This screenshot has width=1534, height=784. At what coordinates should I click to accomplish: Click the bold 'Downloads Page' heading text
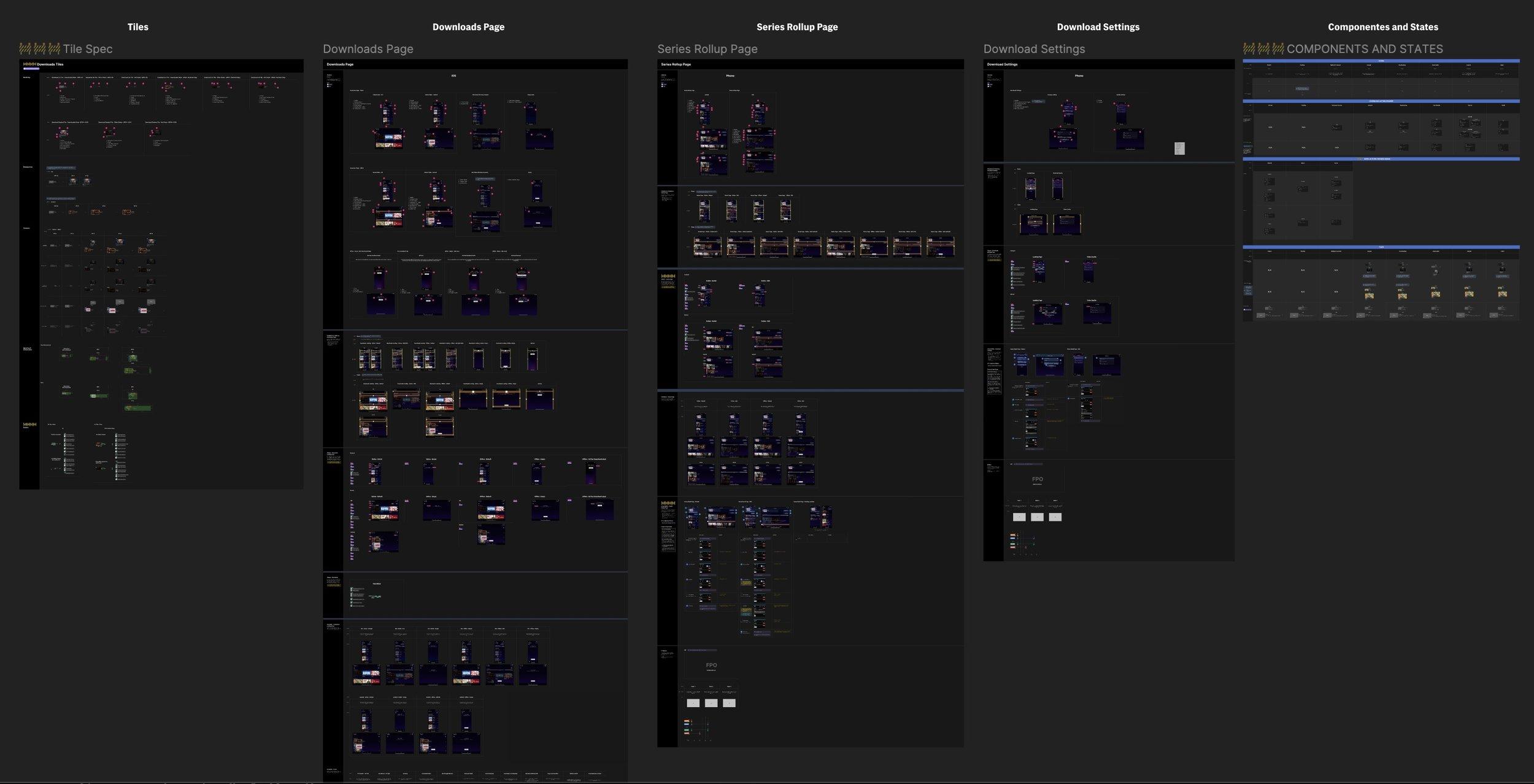tap(468, 27)
